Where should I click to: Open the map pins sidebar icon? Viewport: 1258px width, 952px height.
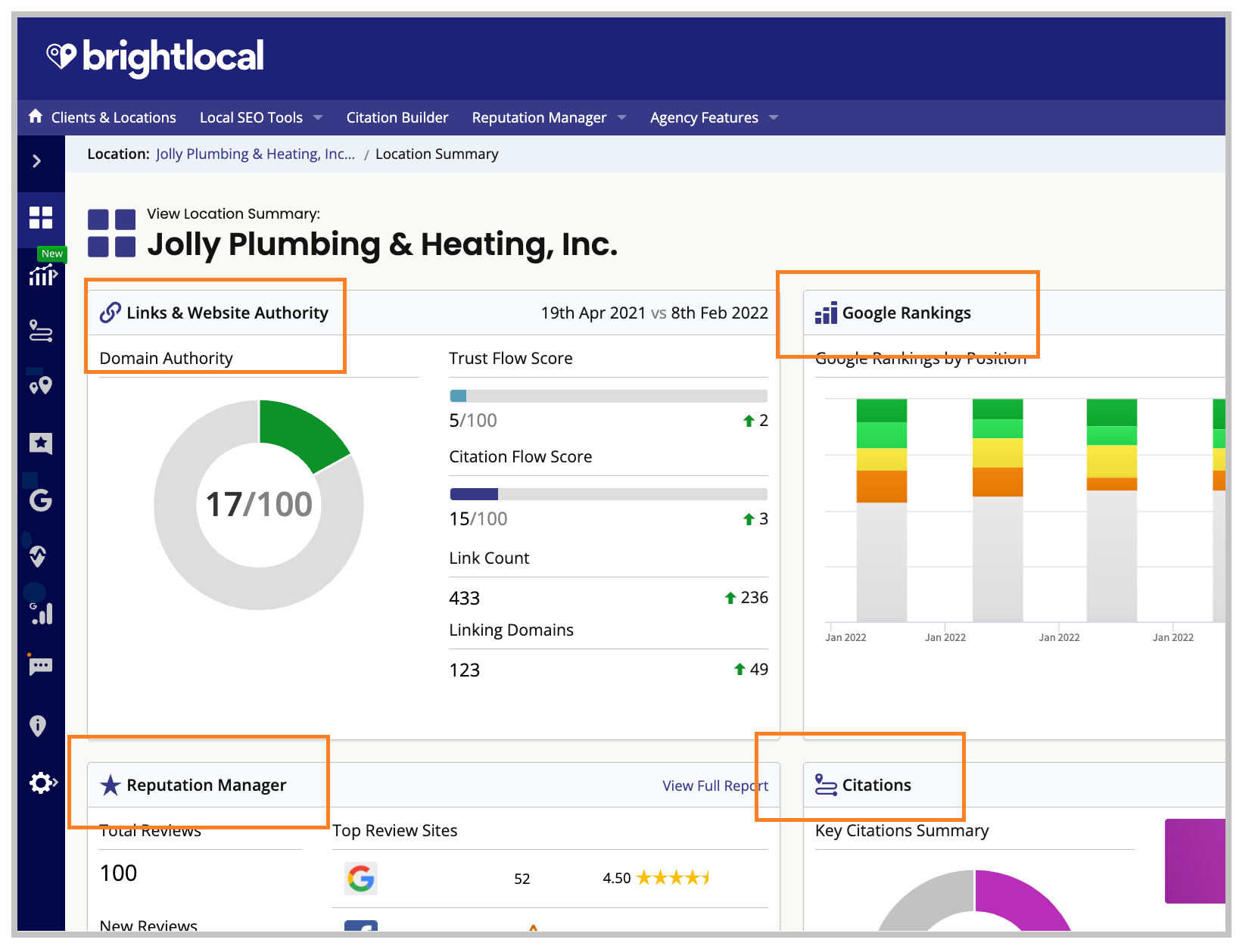pyautogui.click(x=41, y=386)
